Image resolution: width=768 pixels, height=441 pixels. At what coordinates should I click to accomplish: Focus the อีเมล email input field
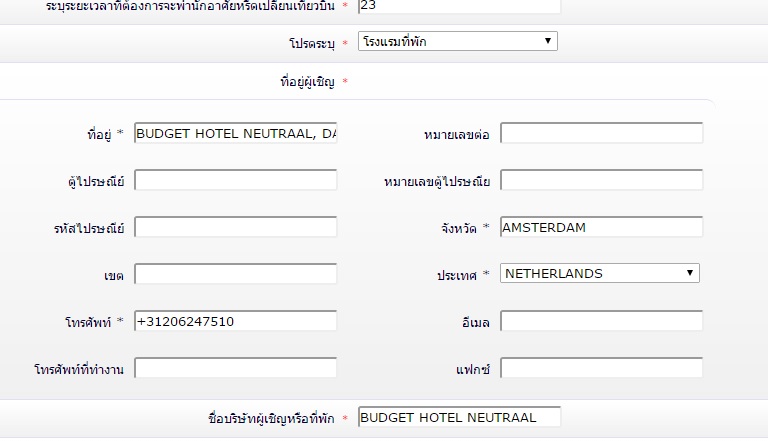601,321
